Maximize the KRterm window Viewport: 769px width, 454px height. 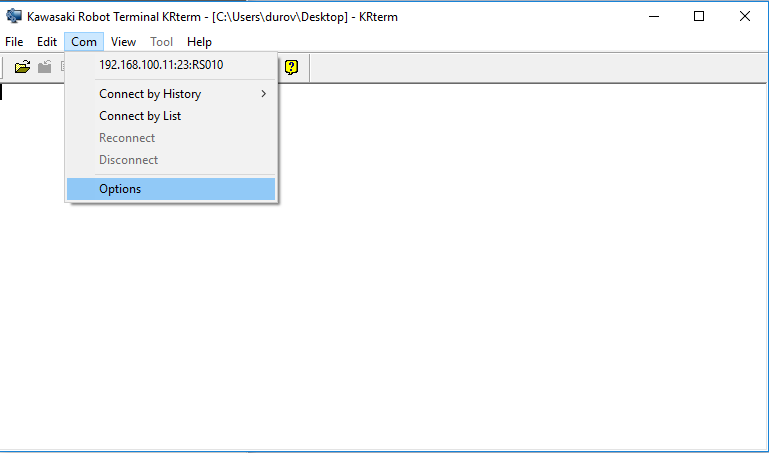point(699,16)
